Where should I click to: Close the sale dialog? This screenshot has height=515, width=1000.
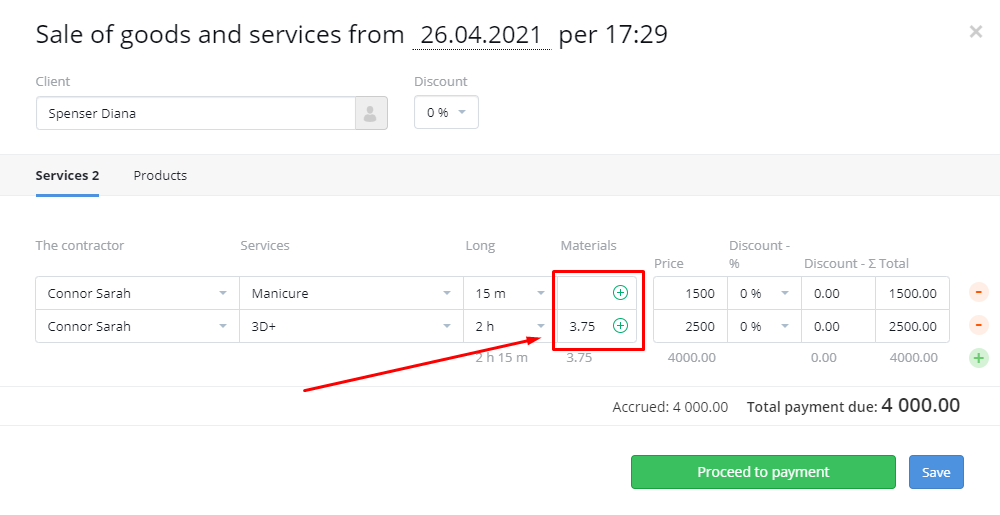coord(976,31)
